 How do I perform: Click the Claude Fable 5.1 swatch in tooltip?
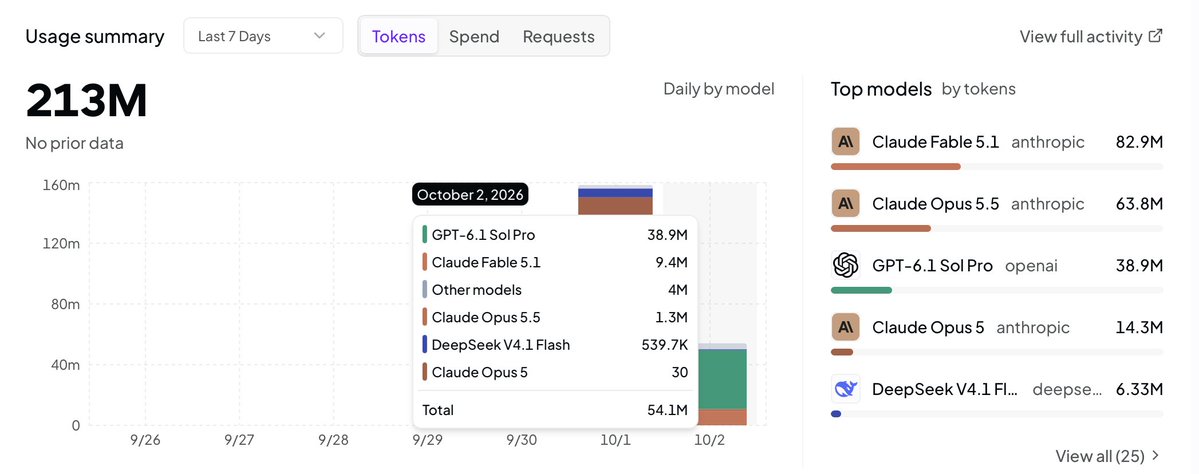coord(424,262)
